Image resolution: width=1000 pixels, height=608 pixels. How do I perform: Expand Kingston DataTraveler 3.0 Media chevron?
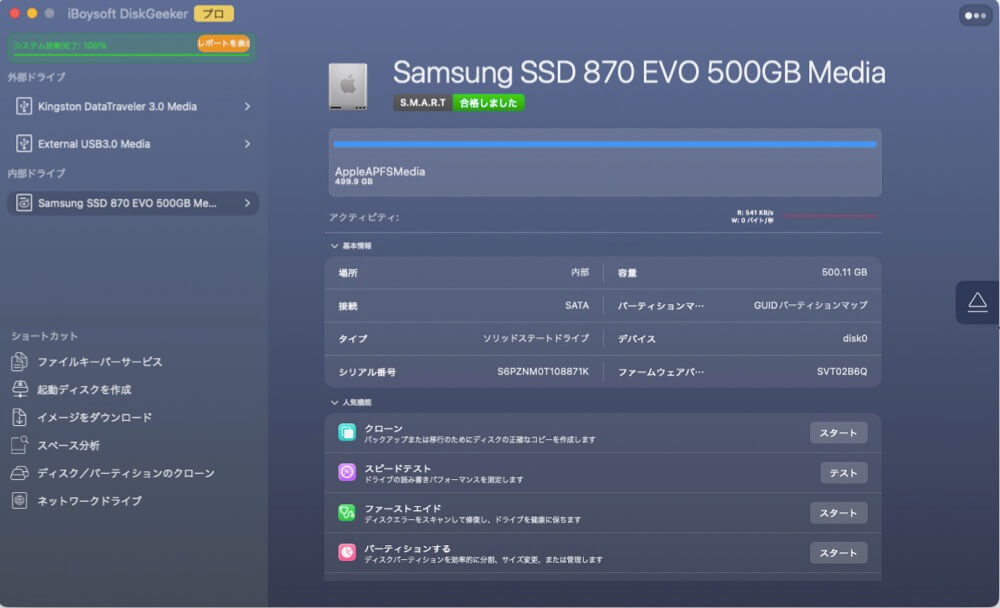[x=247, y=107]
